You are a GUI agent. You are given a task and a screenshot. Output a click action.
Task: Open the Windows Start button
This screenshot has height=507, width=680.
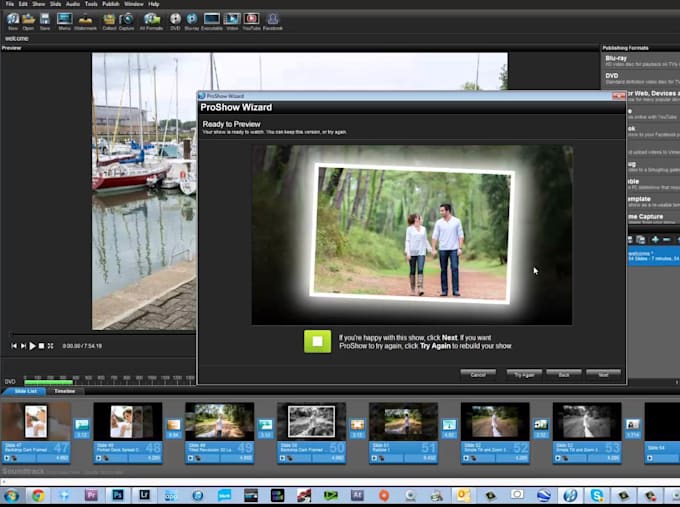11,495
